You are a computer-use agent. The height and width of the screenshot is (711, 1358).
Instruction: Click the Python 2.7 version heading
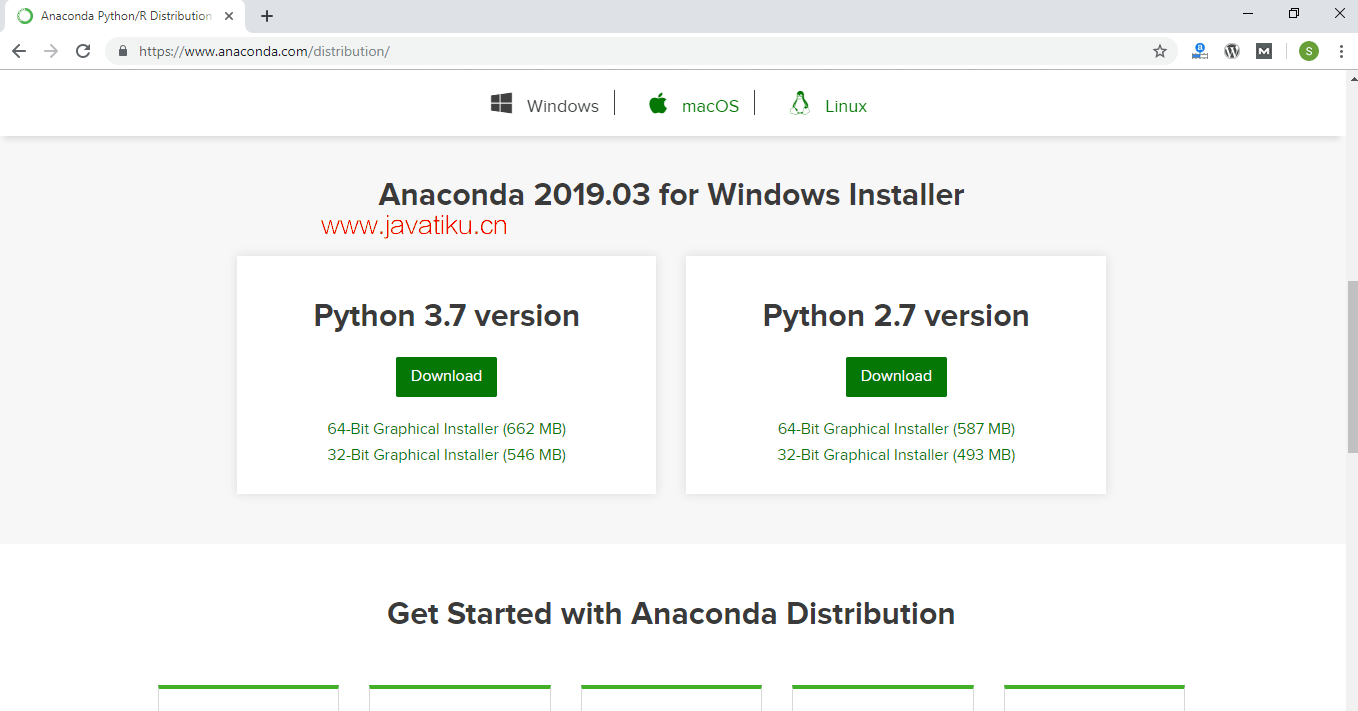tap(896, 316)
